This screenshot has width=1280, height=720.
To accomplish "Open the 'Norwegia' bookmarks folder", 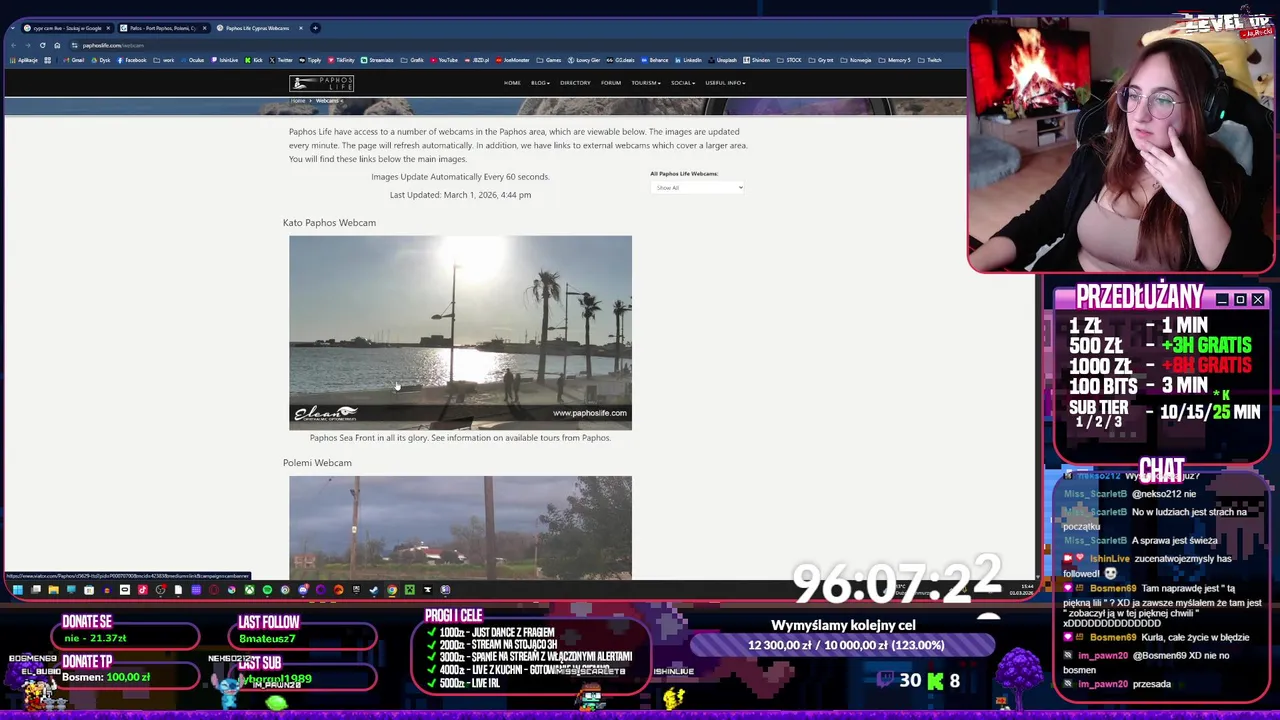I will coord(856,60).
